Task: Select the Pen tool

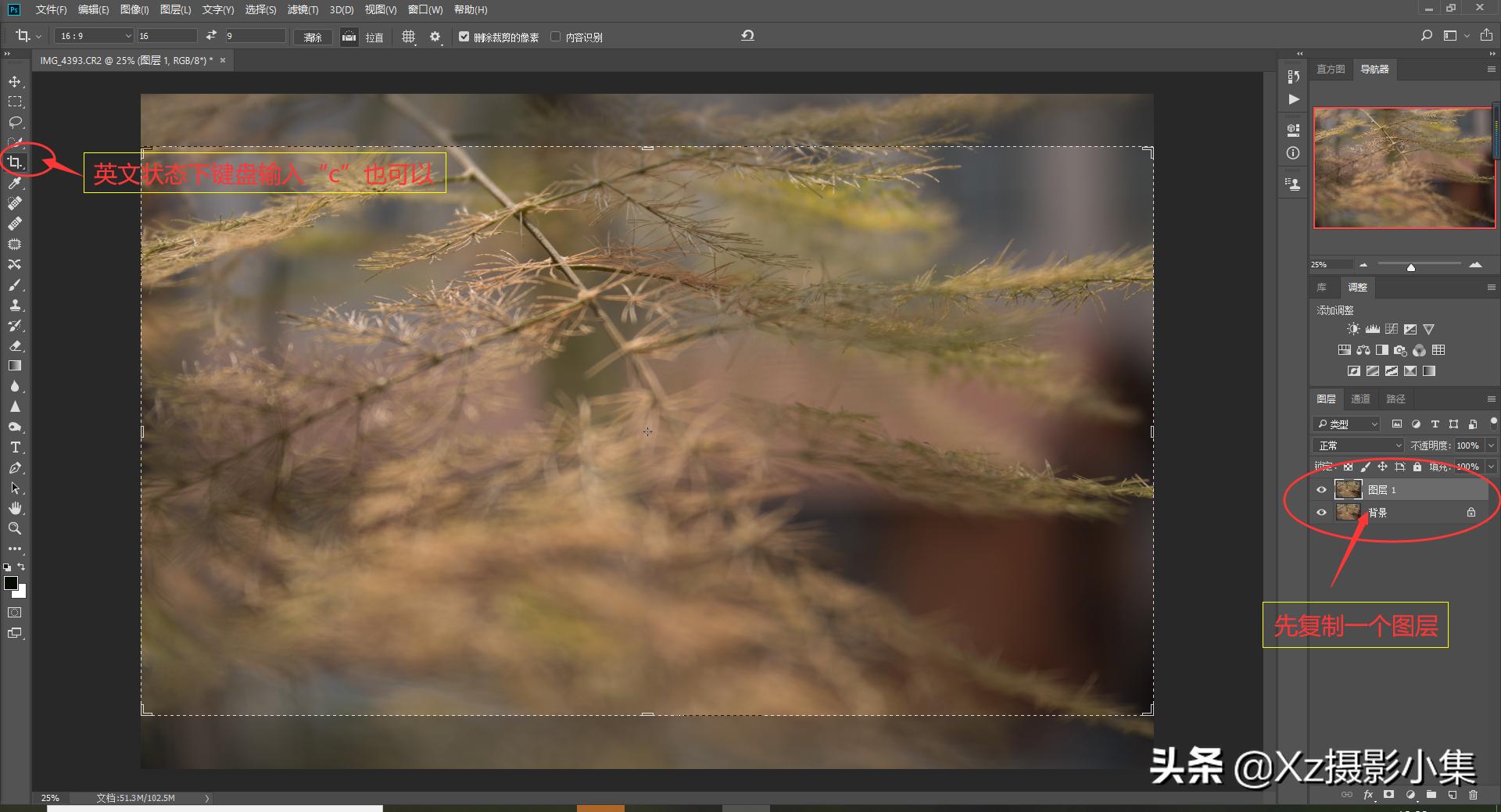Action: click(x=15, y=467)
